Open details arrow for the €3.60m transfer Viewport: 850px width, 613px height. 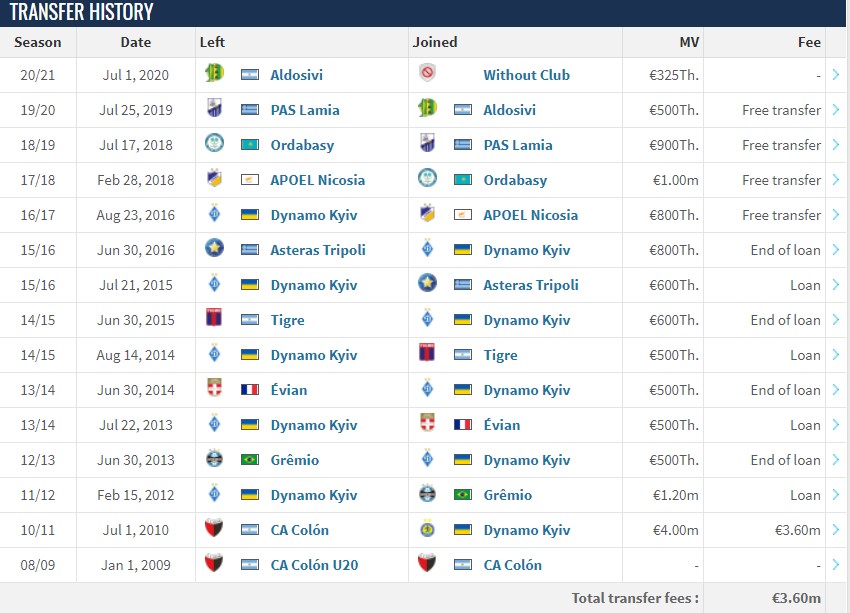coord(836,530)
